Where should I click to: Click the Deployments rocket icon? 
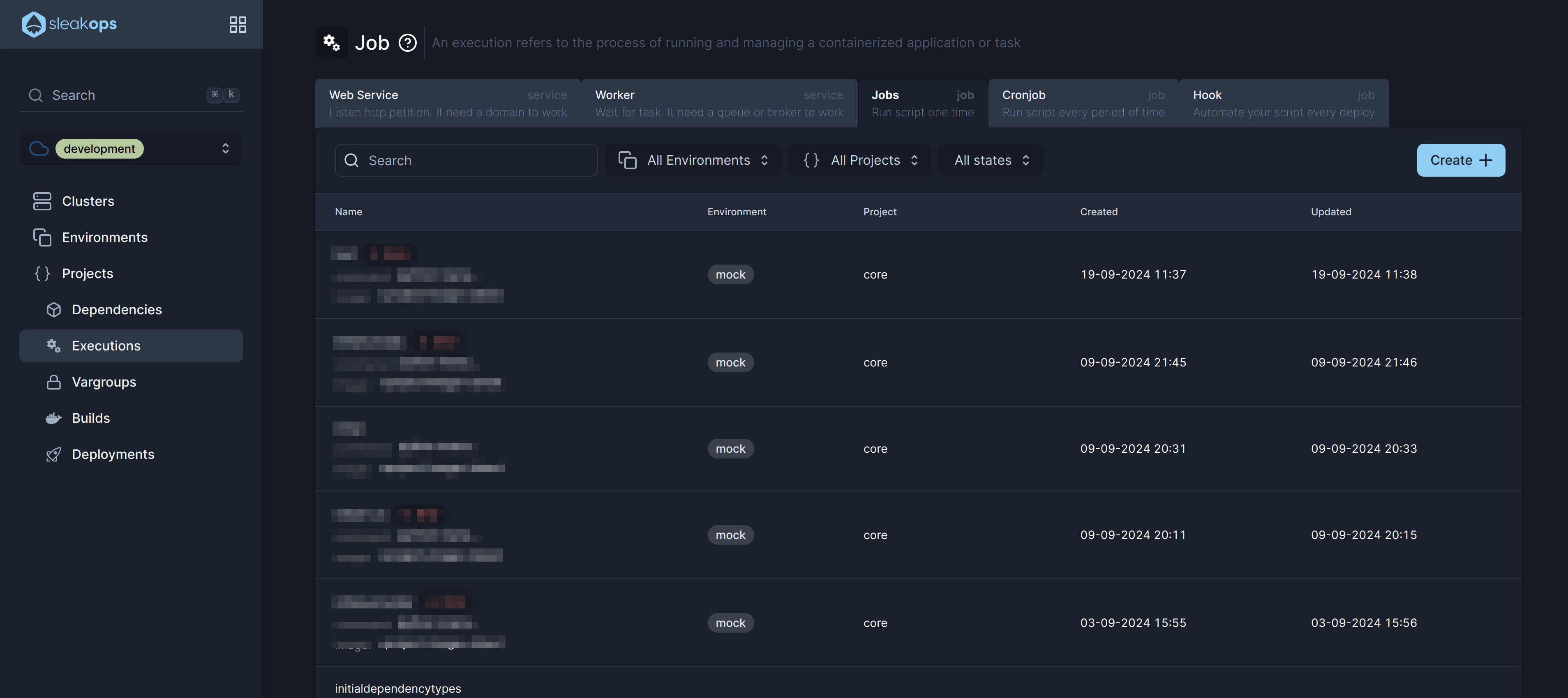pyautogui.click(x=53, y=454)
